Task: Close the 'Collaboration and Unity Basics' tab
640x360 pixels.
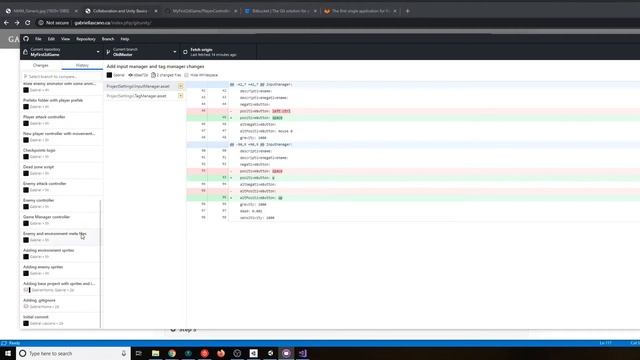Action: [156, 11]
